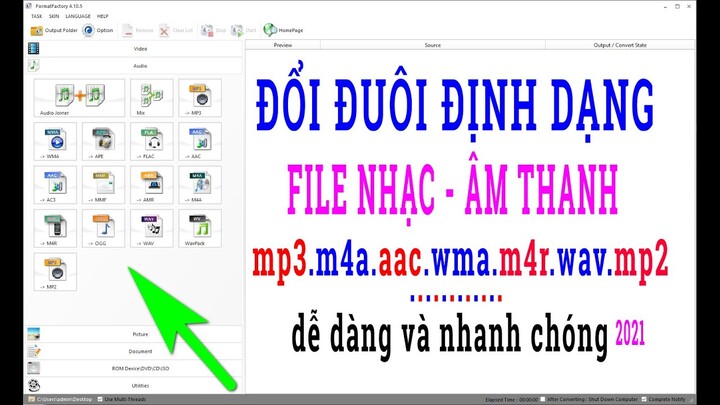Expand the ROM Device\DVD\CD\ISO category
Viewport: 720px width, 405px height.
(x=134, y=368)
